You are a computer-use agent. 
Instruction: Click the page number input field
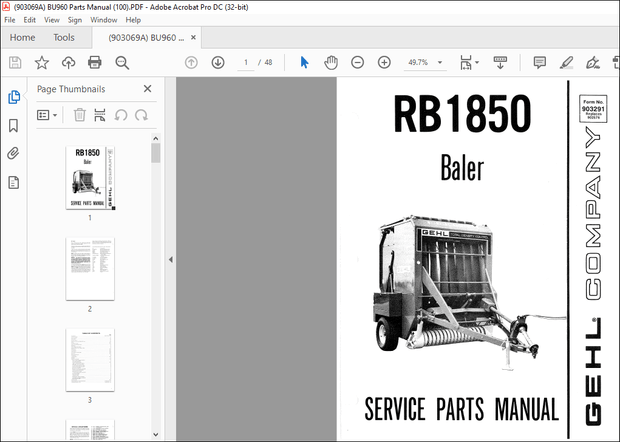point(246,62)
